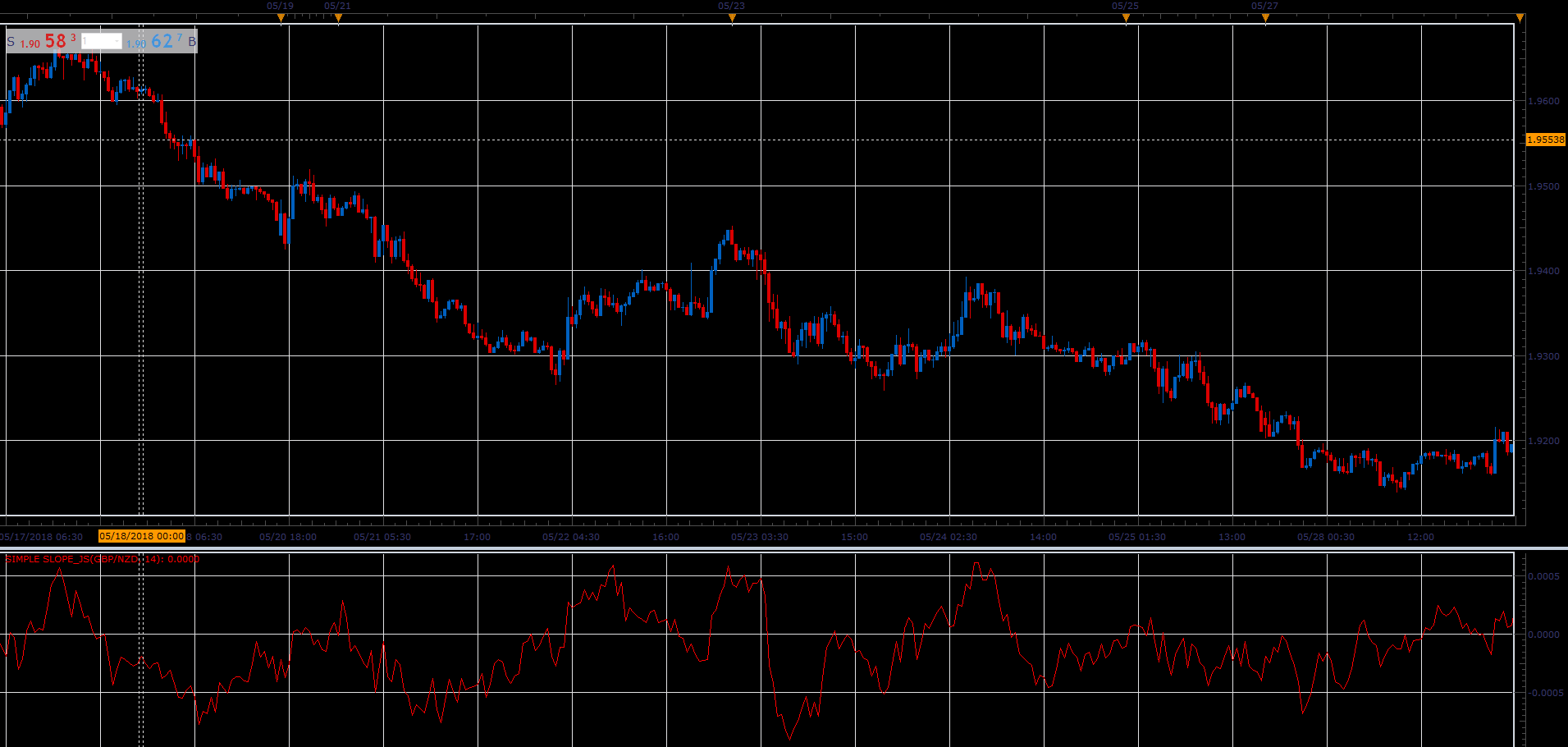Screen dimensions: 1568x747
Task: Click the highlighted 05/18/2018 00:00 time label
Action: 142,536
